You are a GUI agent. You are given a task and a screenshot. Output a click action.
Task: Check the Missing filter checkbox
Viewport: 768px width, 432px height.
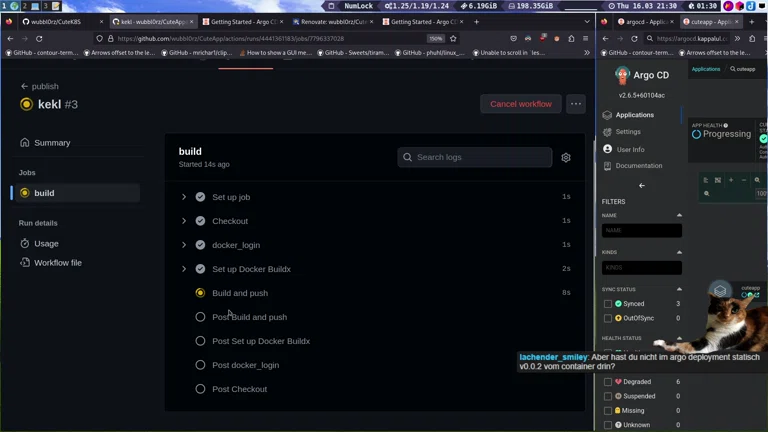(x=608, y=410)
